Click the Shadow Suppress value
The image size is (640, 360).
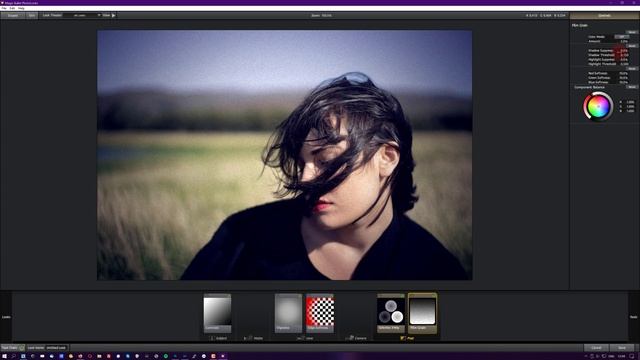tap(624, 51)
